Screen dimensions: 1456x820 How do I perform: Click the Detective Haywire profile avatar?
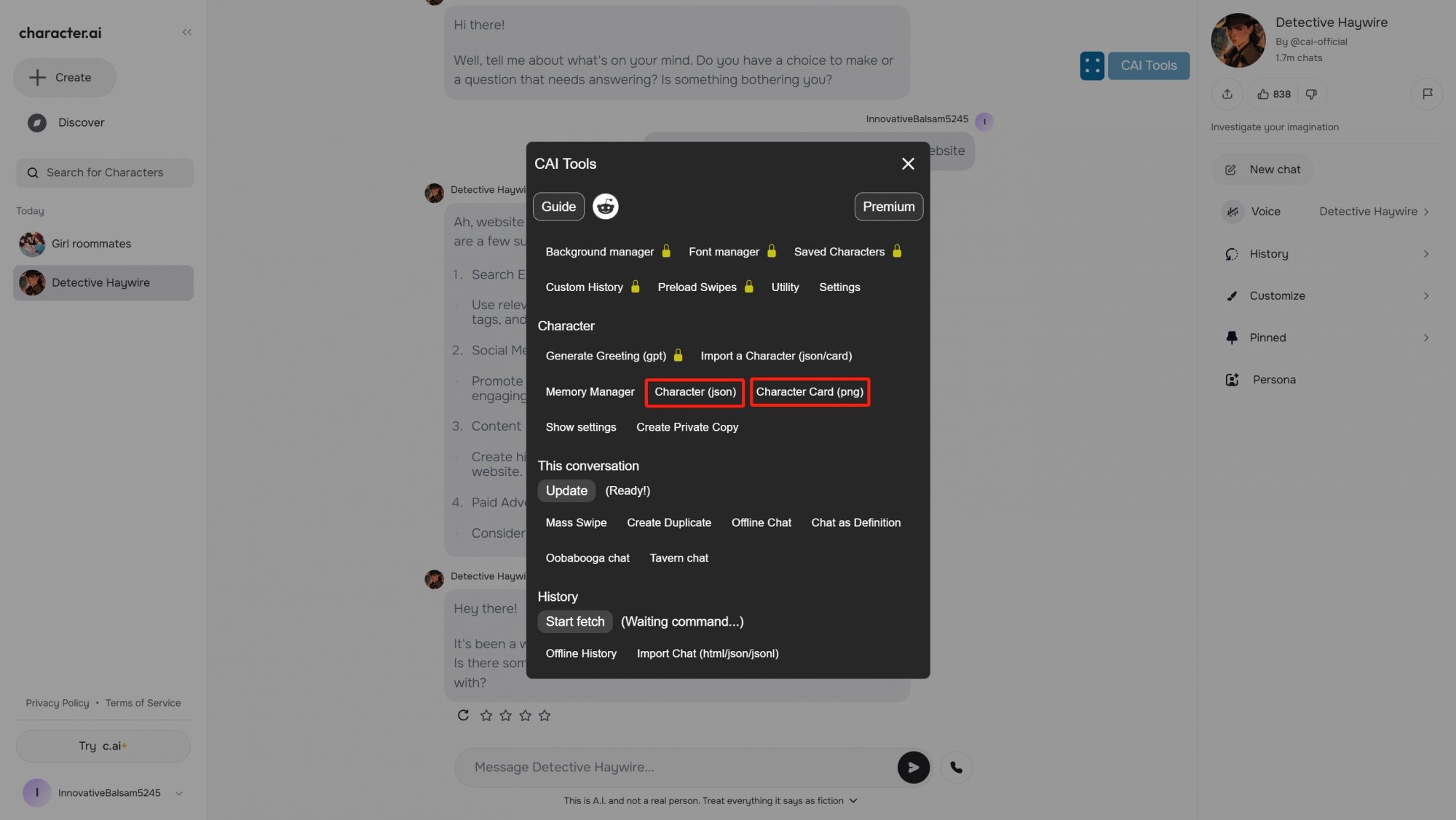tap(1238, 40)
